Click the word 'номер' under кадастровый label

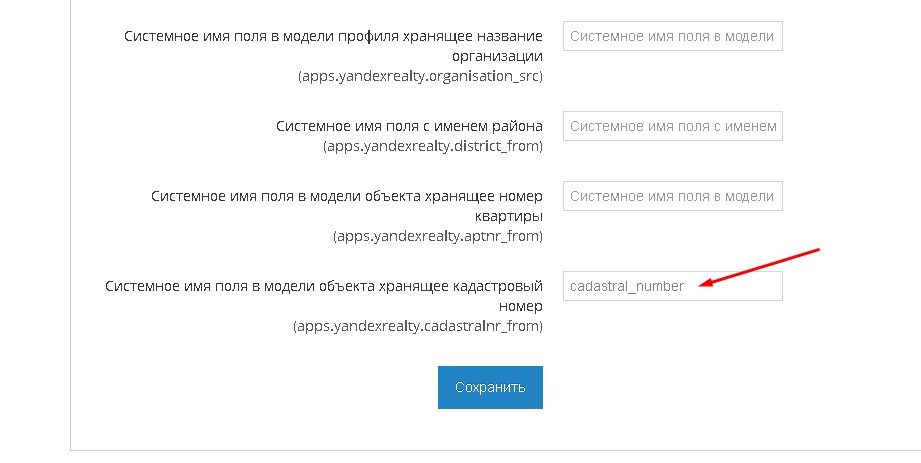[x=521, y=306]
